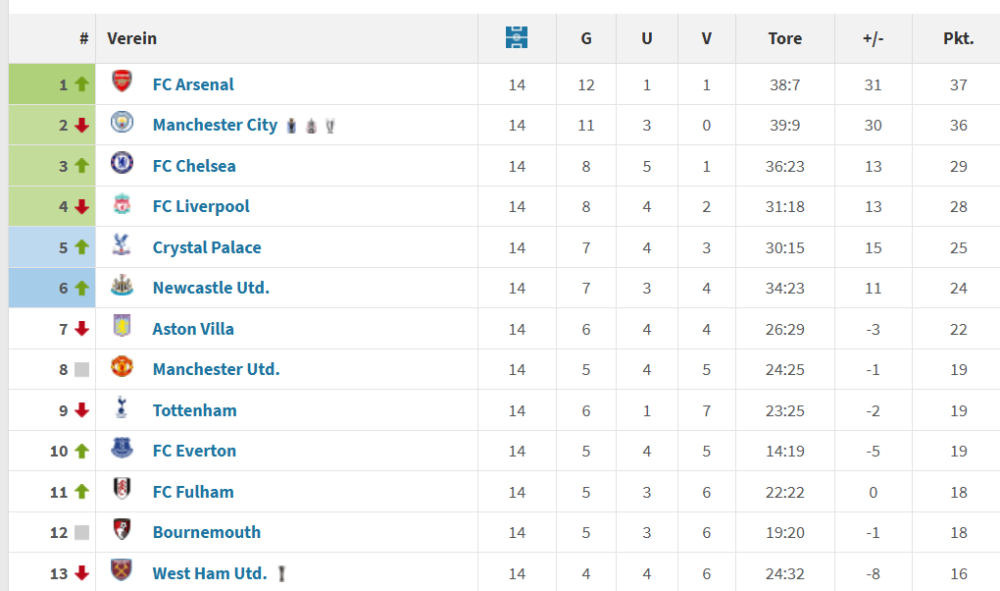
Task: Open the Bournemouth team link
Action: 206,532
